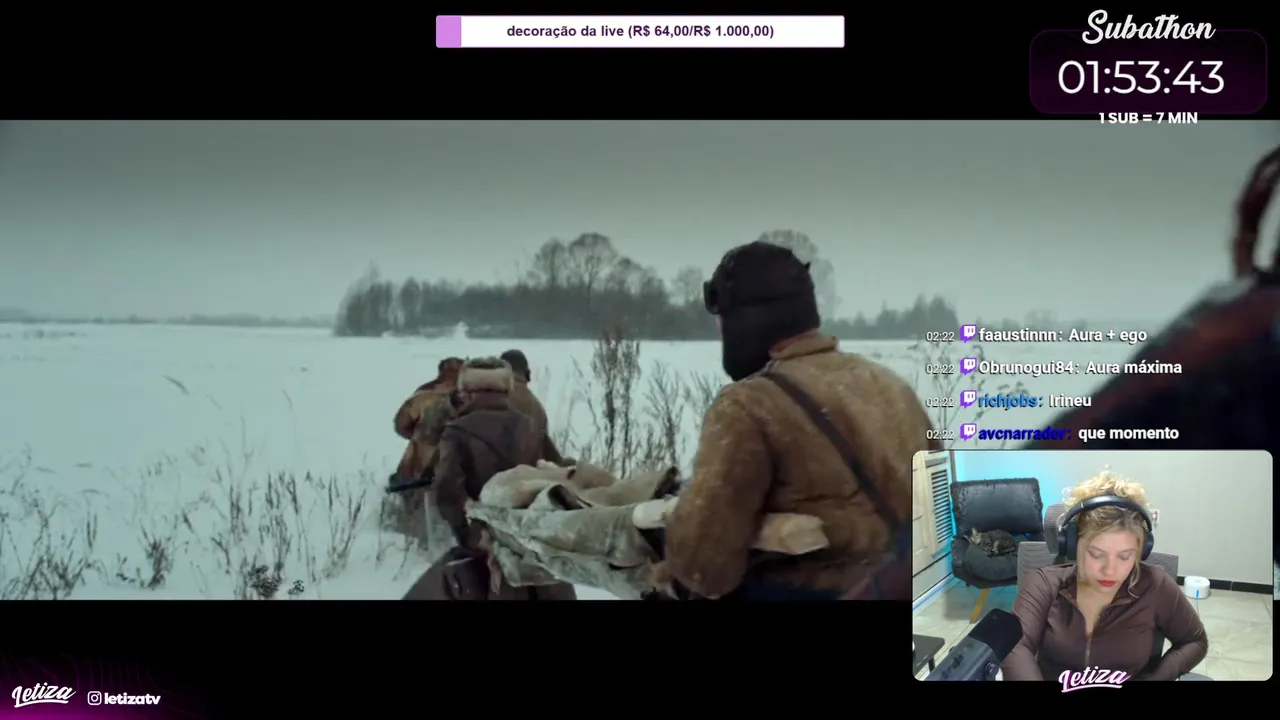Click the username Obrunogui84 in chat
Viewport: 1280px width, 720px height.
[1027, 367]
